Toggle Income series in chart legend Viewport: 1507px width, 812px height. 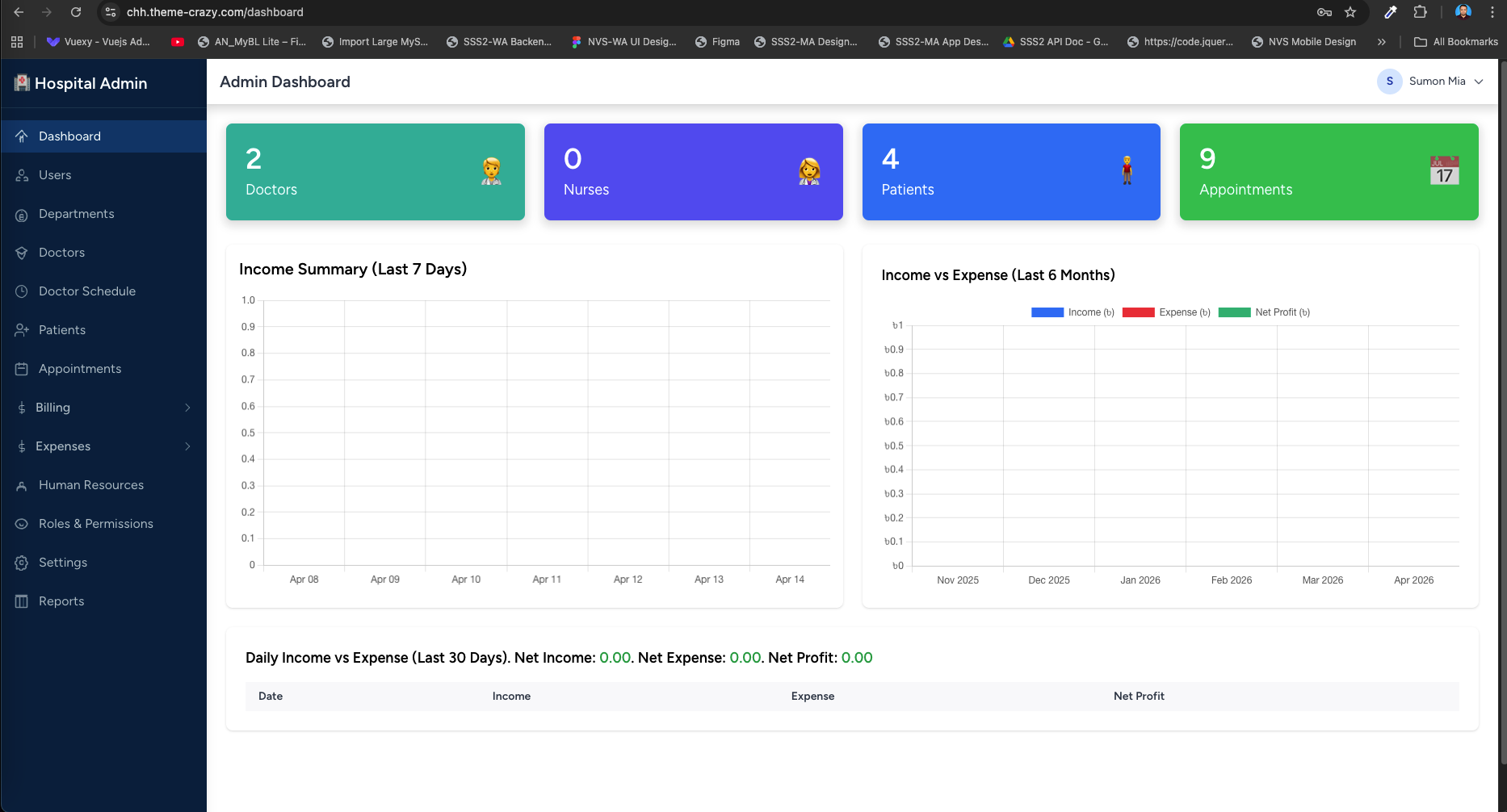click(x=1073, y=312)
